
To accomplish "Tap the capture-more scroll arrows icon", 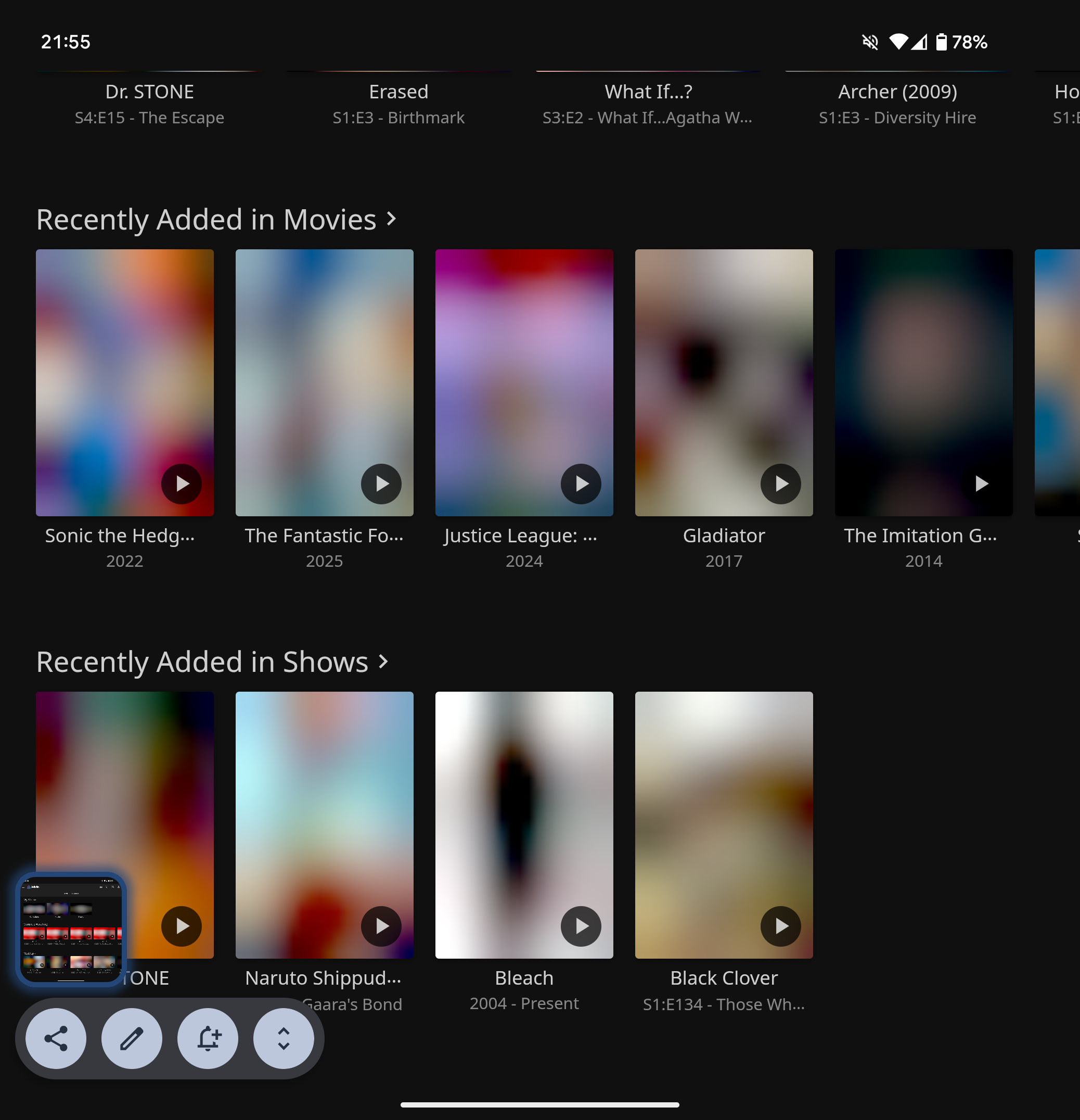I will (x=284, y=1038).
